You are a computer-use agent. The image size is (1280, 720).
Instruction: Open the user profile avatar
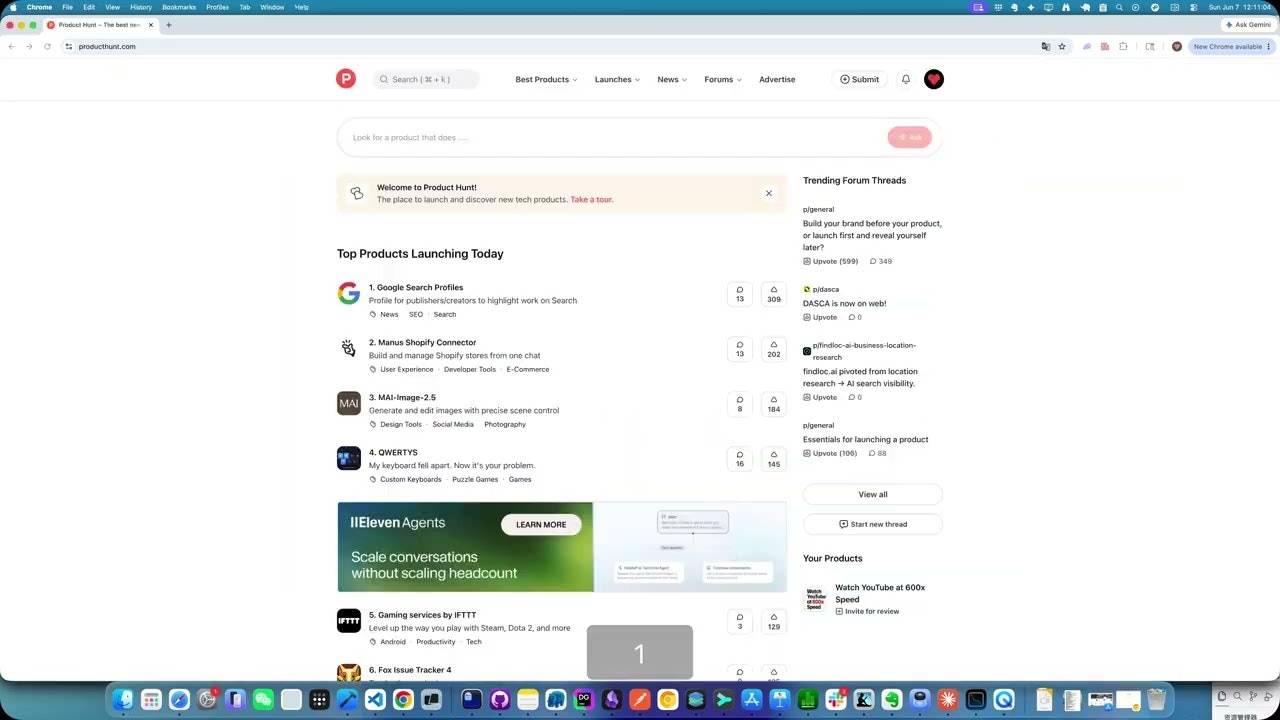coord(934,79)
